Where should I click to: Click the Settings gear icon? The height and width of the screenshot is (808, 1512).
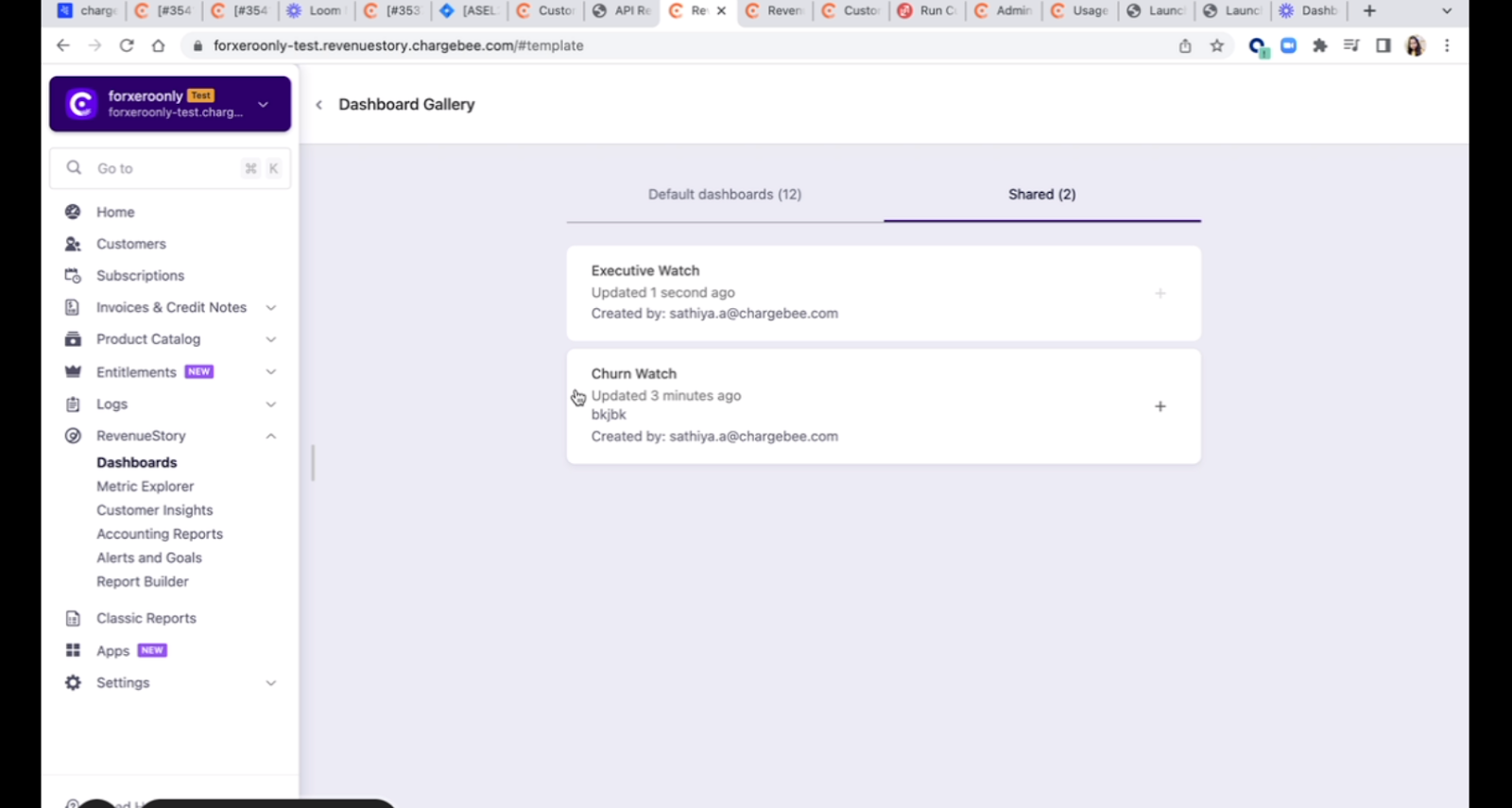pos(73,682)
